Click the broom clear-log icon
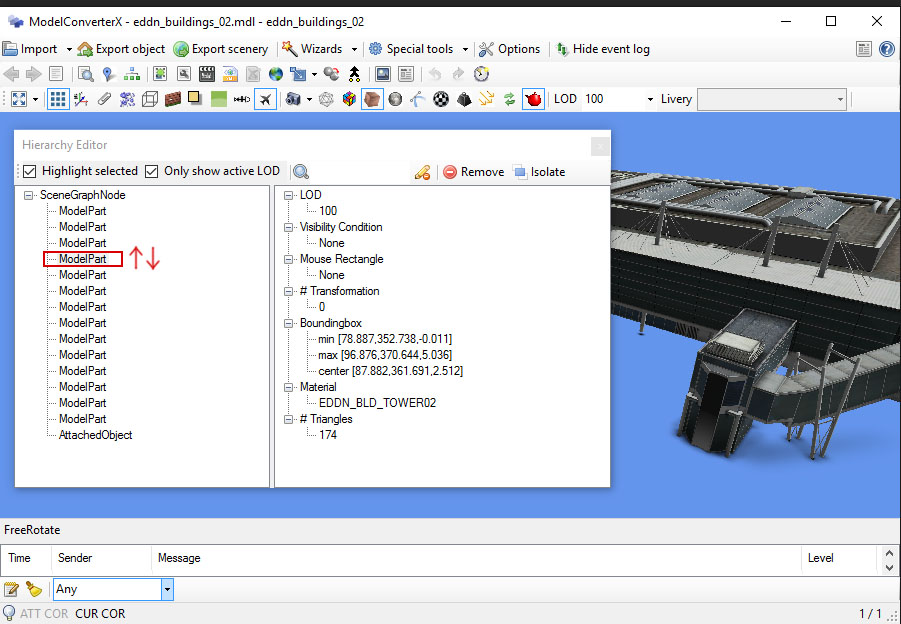 [34, 589]
